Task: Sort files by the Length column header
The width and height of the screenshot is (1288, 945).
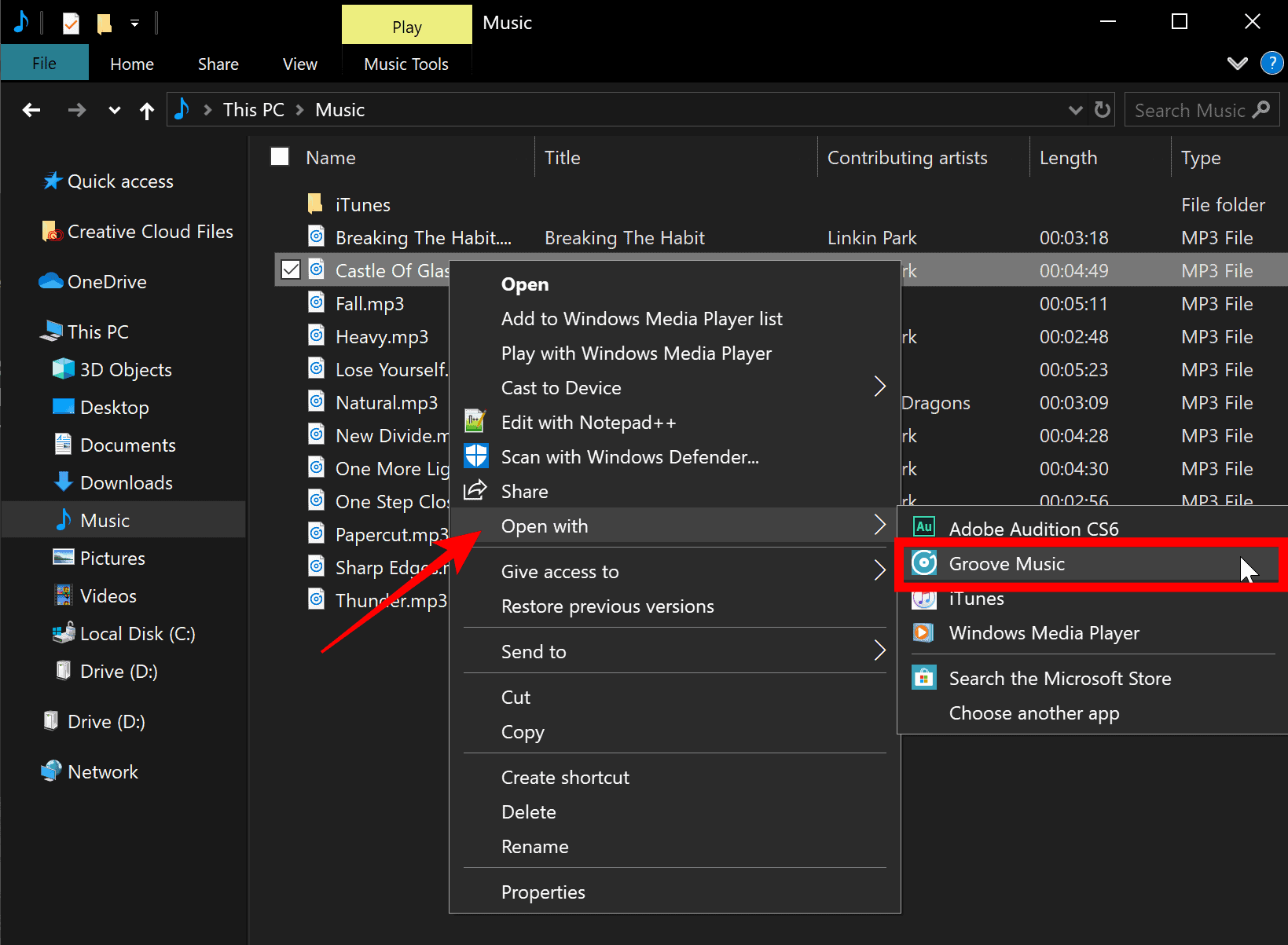Action: [1068, 158]
